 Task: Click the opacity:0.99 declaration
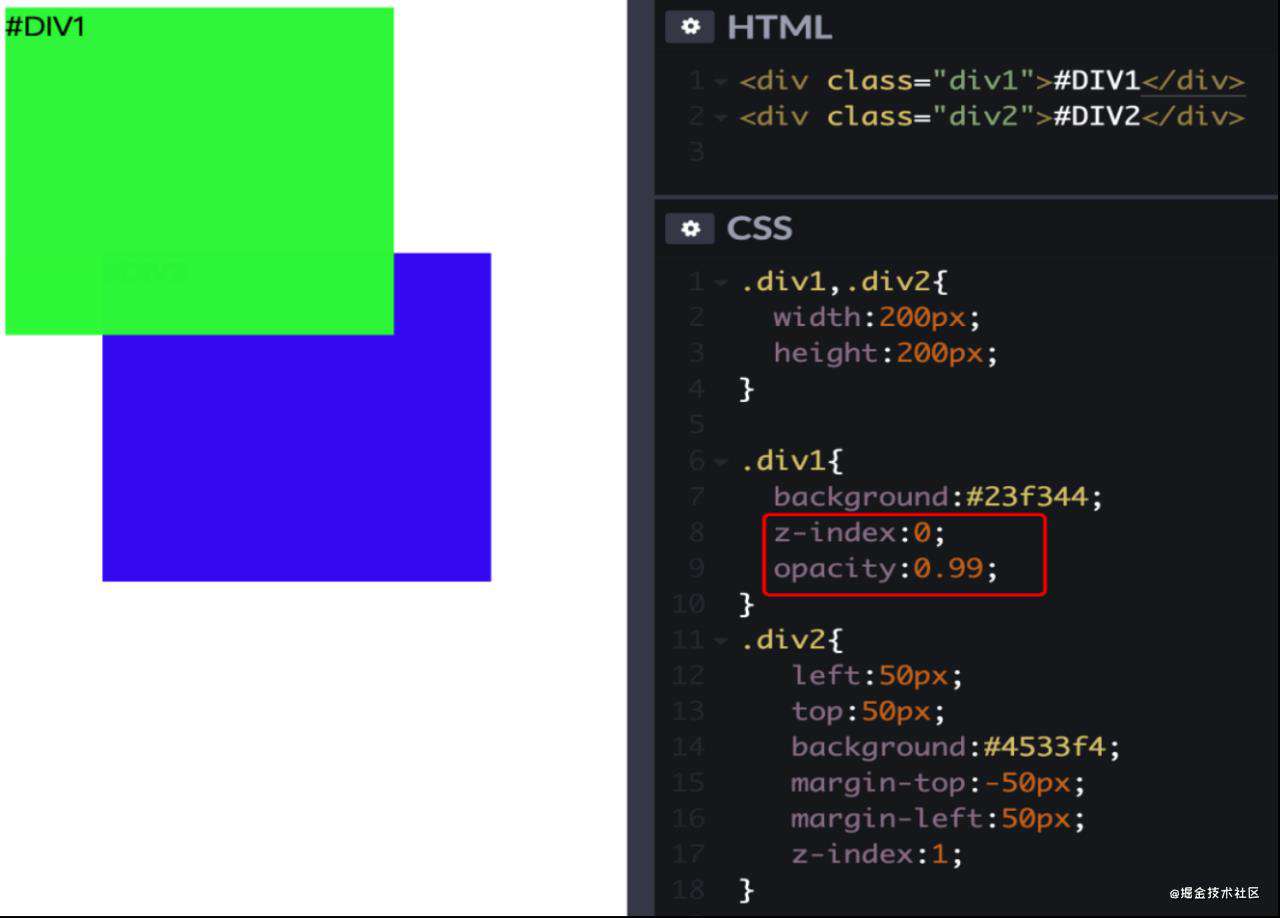point(886,569)
